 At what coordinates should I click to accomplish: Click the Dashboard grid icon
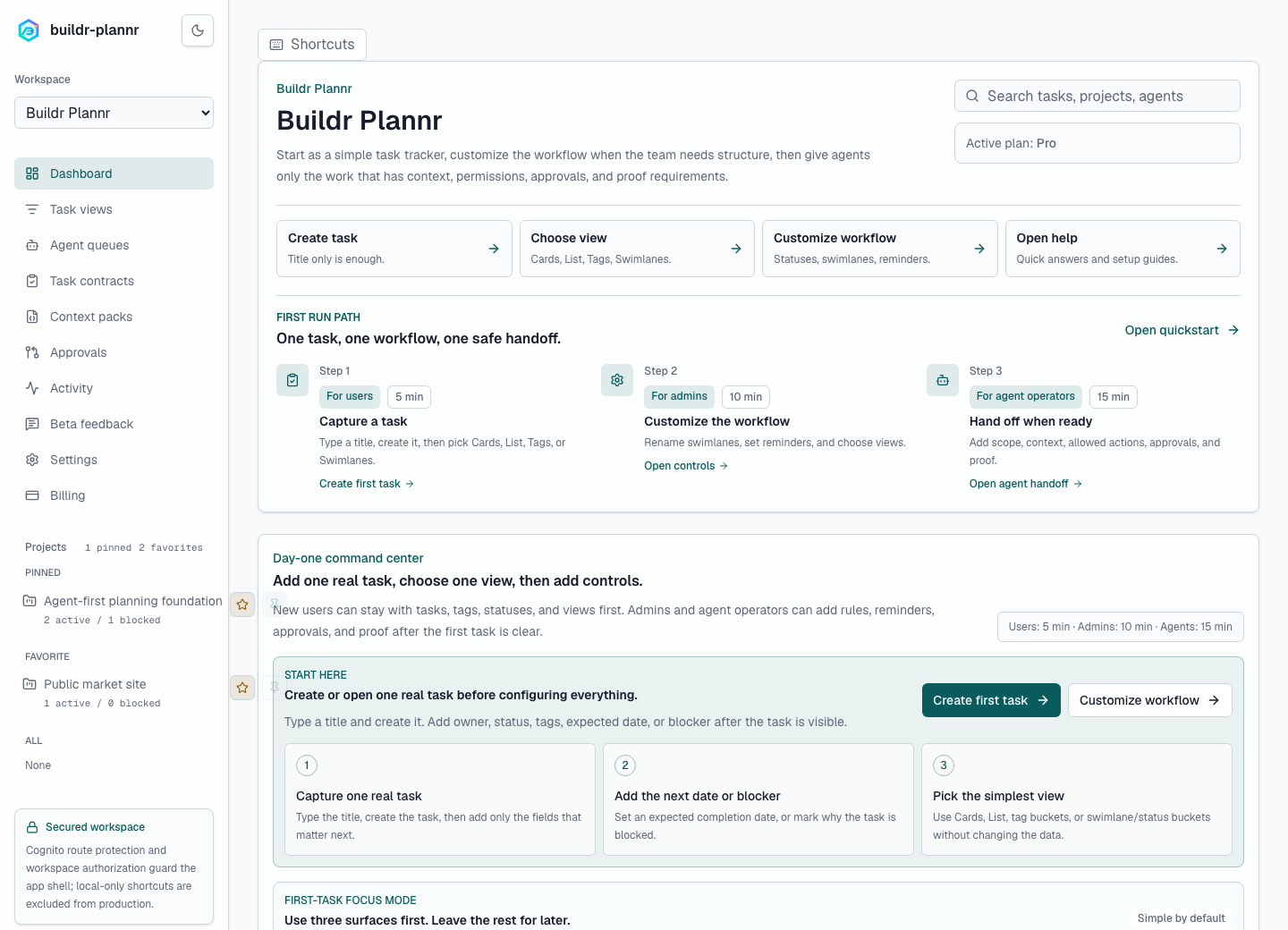32,173
